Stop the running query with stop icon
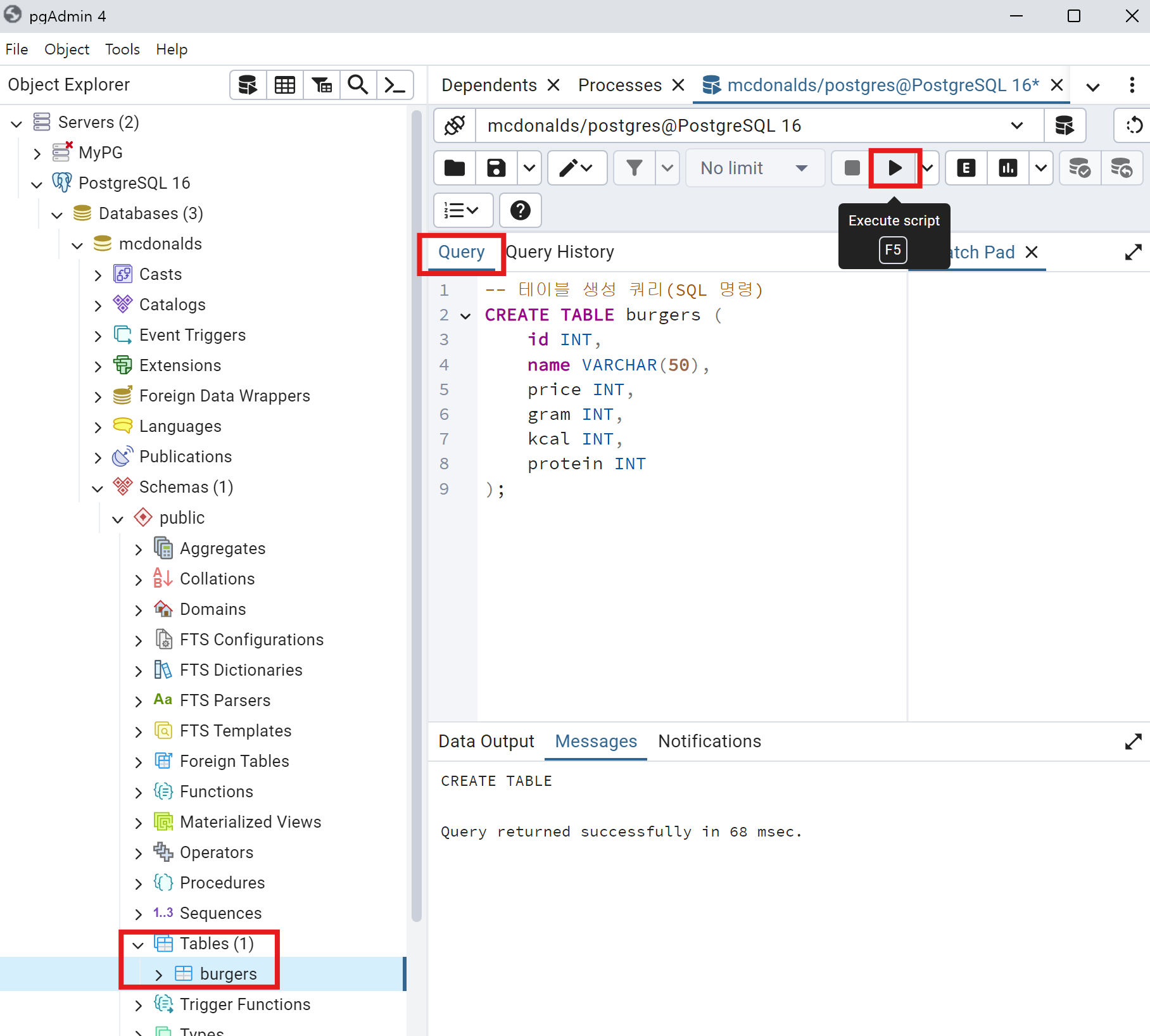Screen dimensions: 1150x1036 [852, 168]
